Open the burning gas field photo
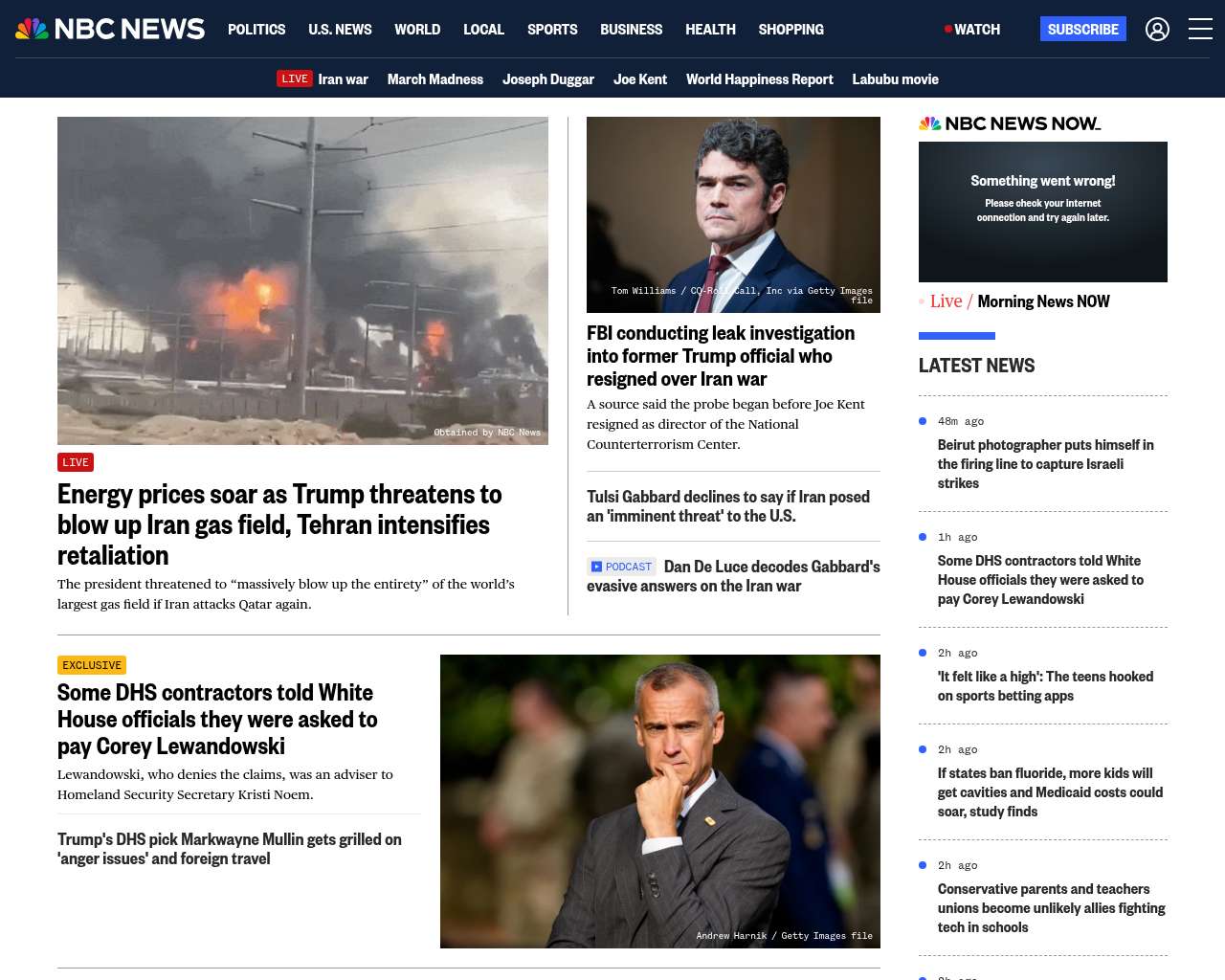 [302, 280]
